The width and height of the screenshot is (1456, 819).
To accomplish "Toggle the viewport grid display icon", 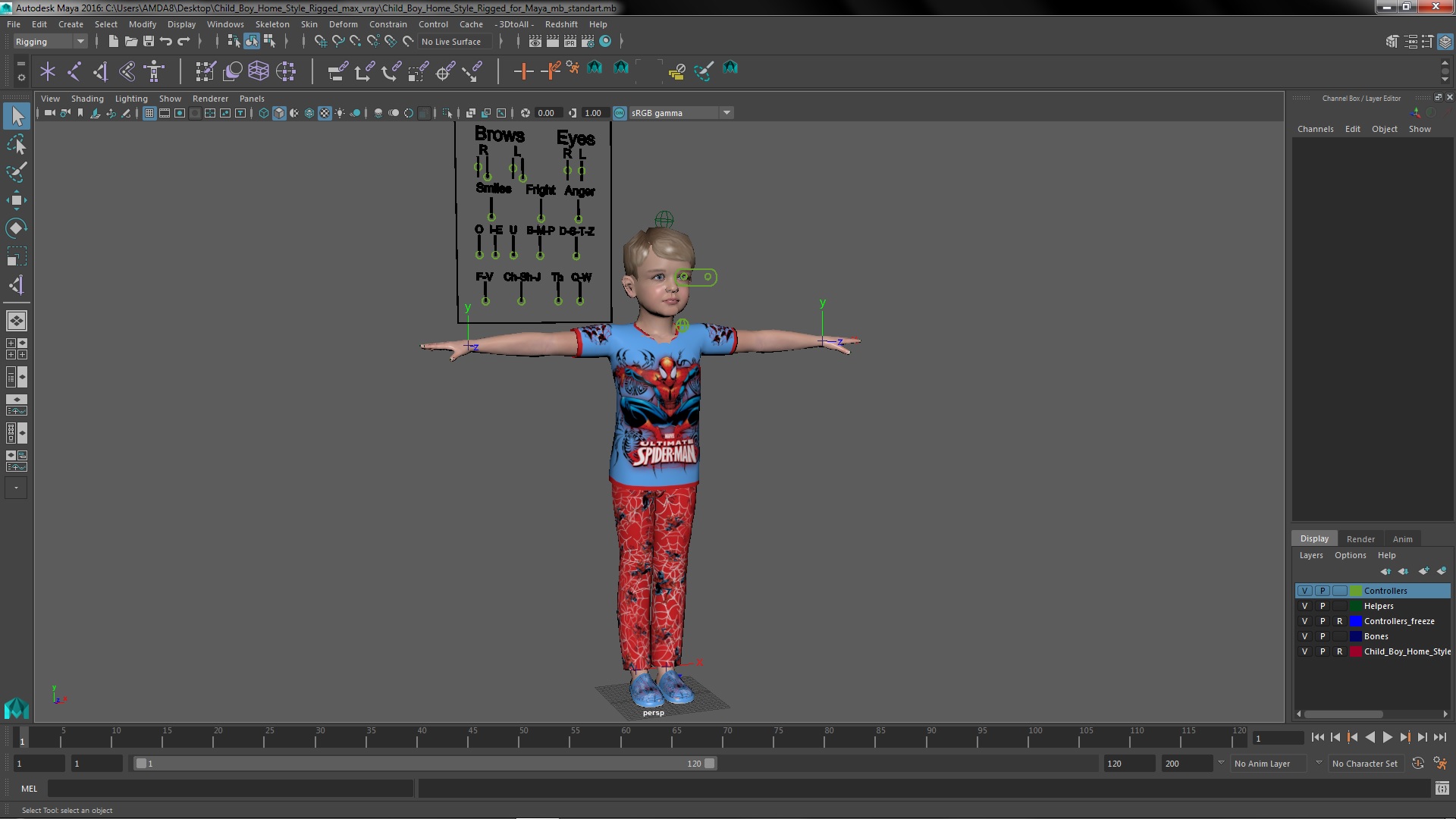I will pyautogui.click(x=149, y=113).
